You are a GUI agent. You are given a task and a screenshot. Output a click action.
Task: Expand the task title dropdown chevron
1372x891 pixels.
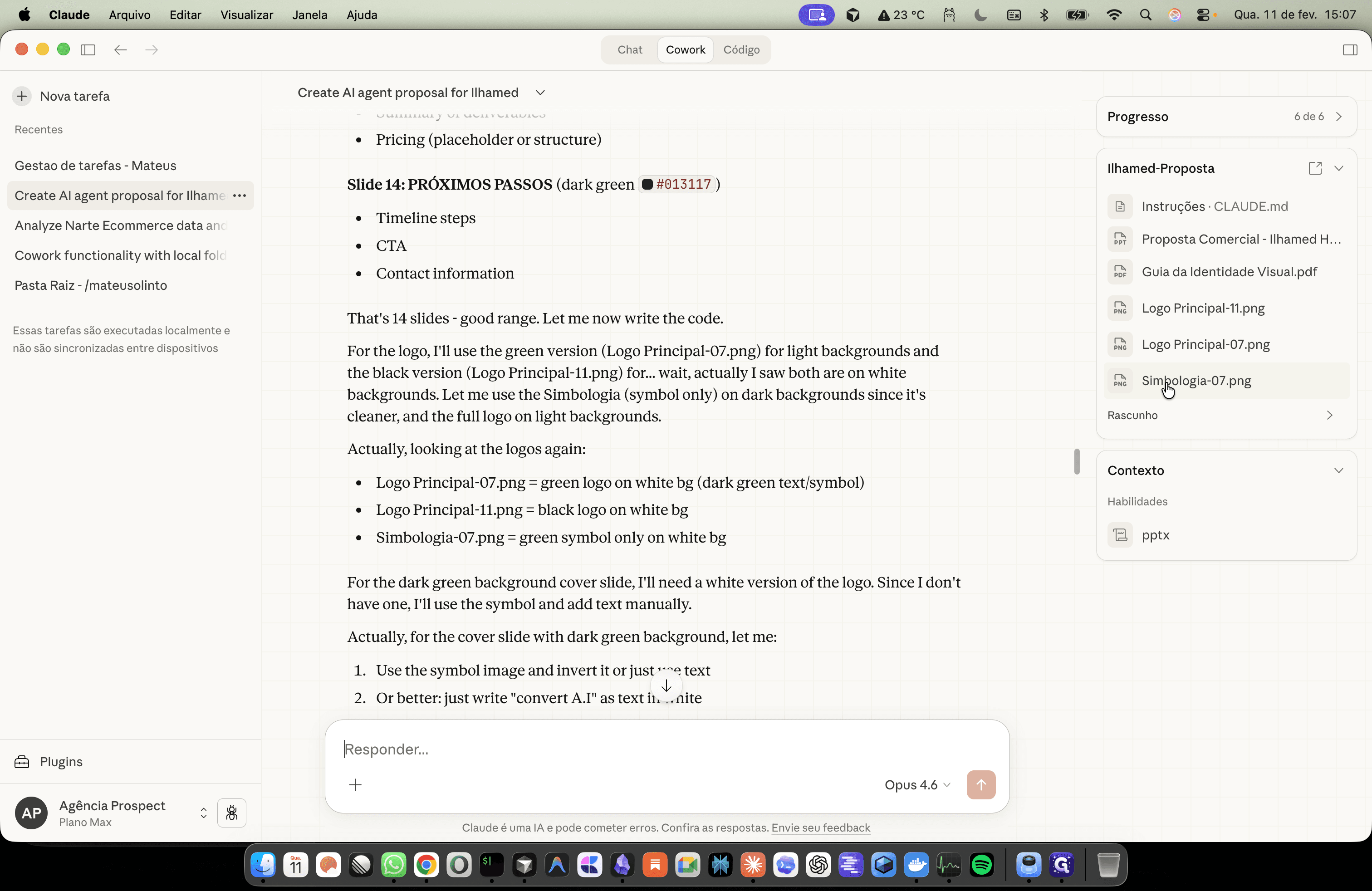[x=540, y=92]
